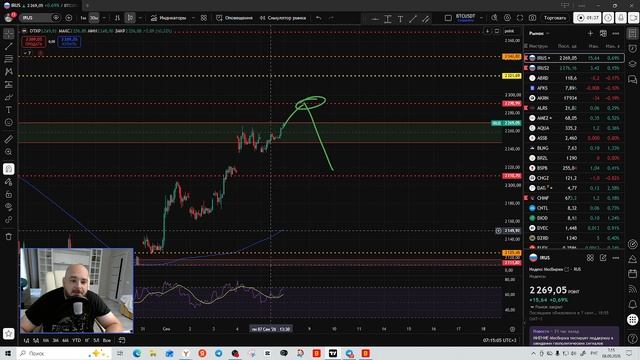
Task: Click the Торговать trade button
Action: (555, 18)
